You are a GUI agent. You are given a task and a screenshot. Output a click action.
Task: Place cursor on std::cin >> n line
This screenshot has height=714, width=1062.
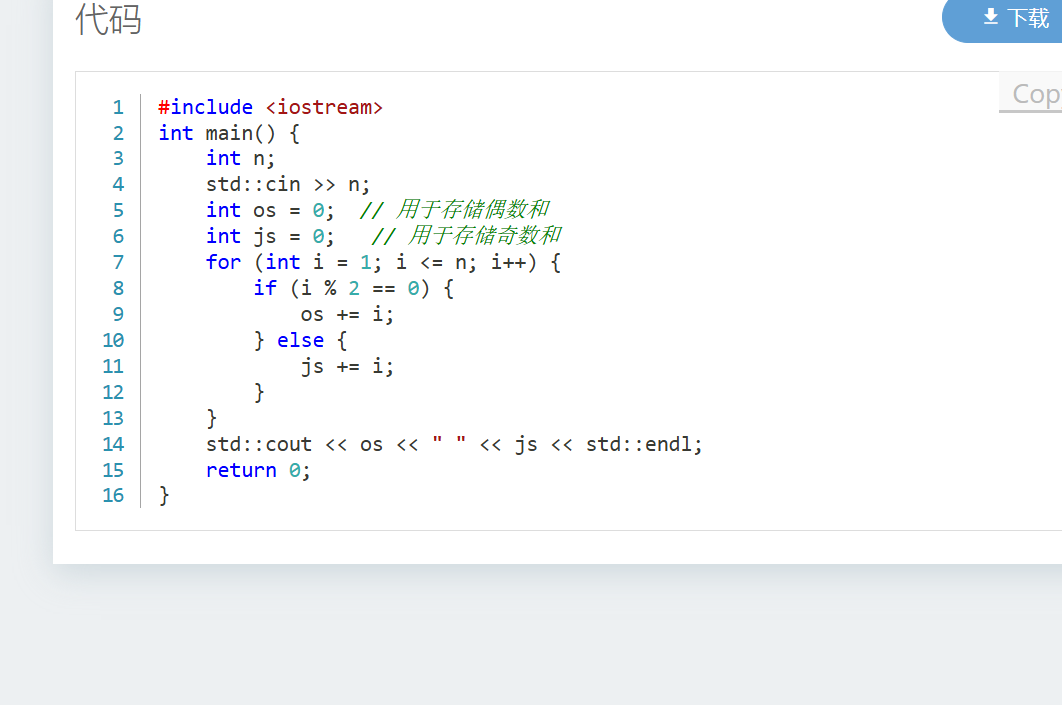[x=288, y=184]
